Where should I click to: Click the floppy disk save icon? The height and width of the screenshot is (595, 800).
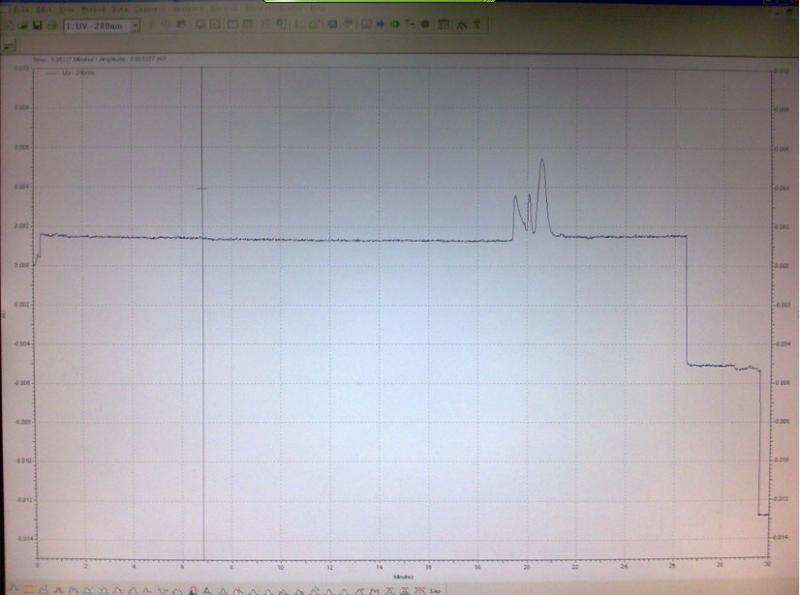coord(37,25)
